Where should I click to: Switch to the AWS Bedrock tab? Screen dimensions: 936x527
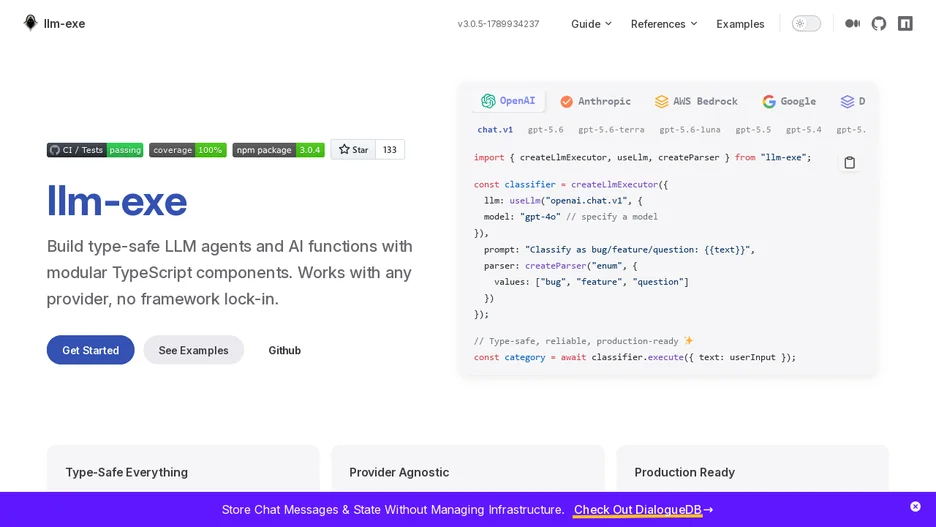click(696, 101)
